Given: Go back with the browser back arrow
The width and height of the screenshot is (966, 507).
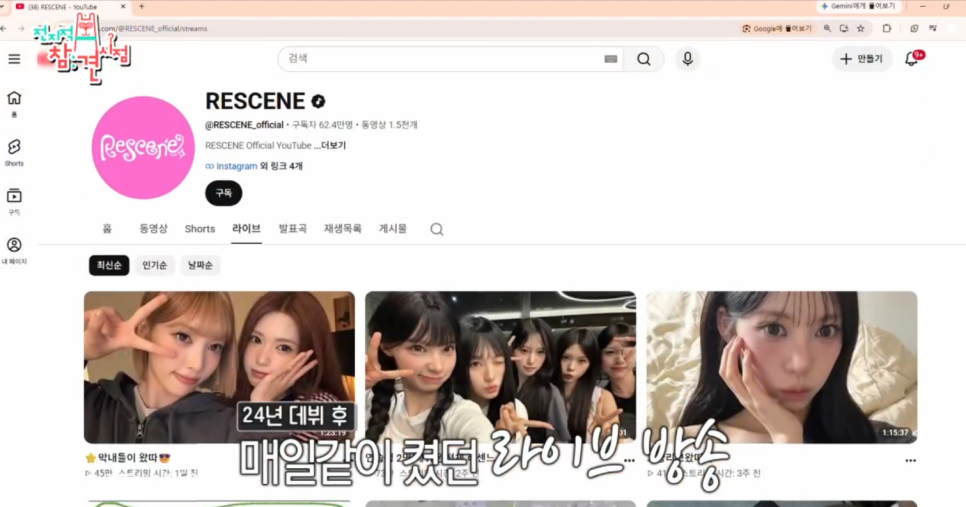Looking at the screenshot, I should 4,28.
